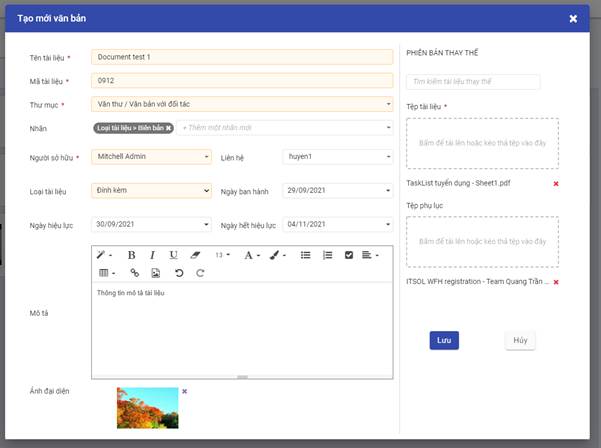Viewport: 601px width, 448px height.
Task: Insert an unordered bullet list
Action: coord(306,255)
